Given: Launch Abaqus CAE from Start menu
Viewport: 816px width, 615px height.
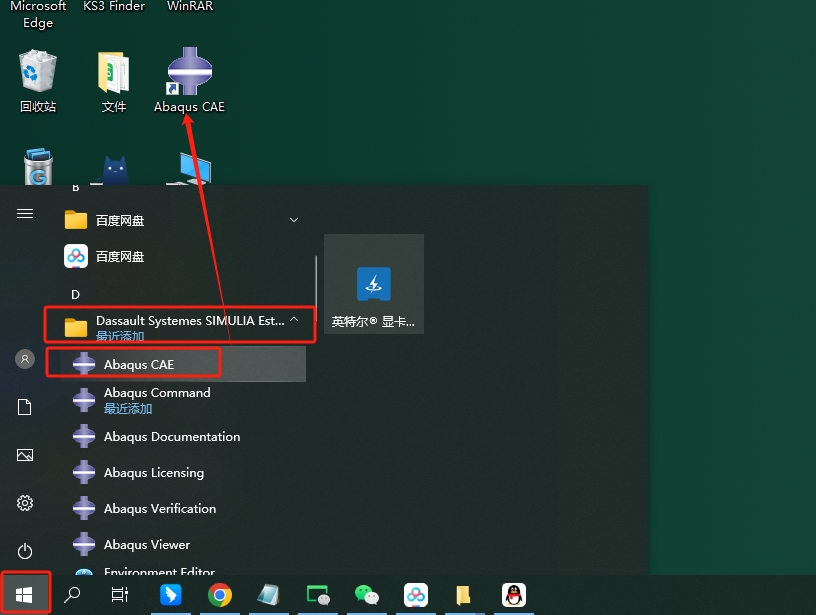Looking at the screenshot, I should point(139,365).
